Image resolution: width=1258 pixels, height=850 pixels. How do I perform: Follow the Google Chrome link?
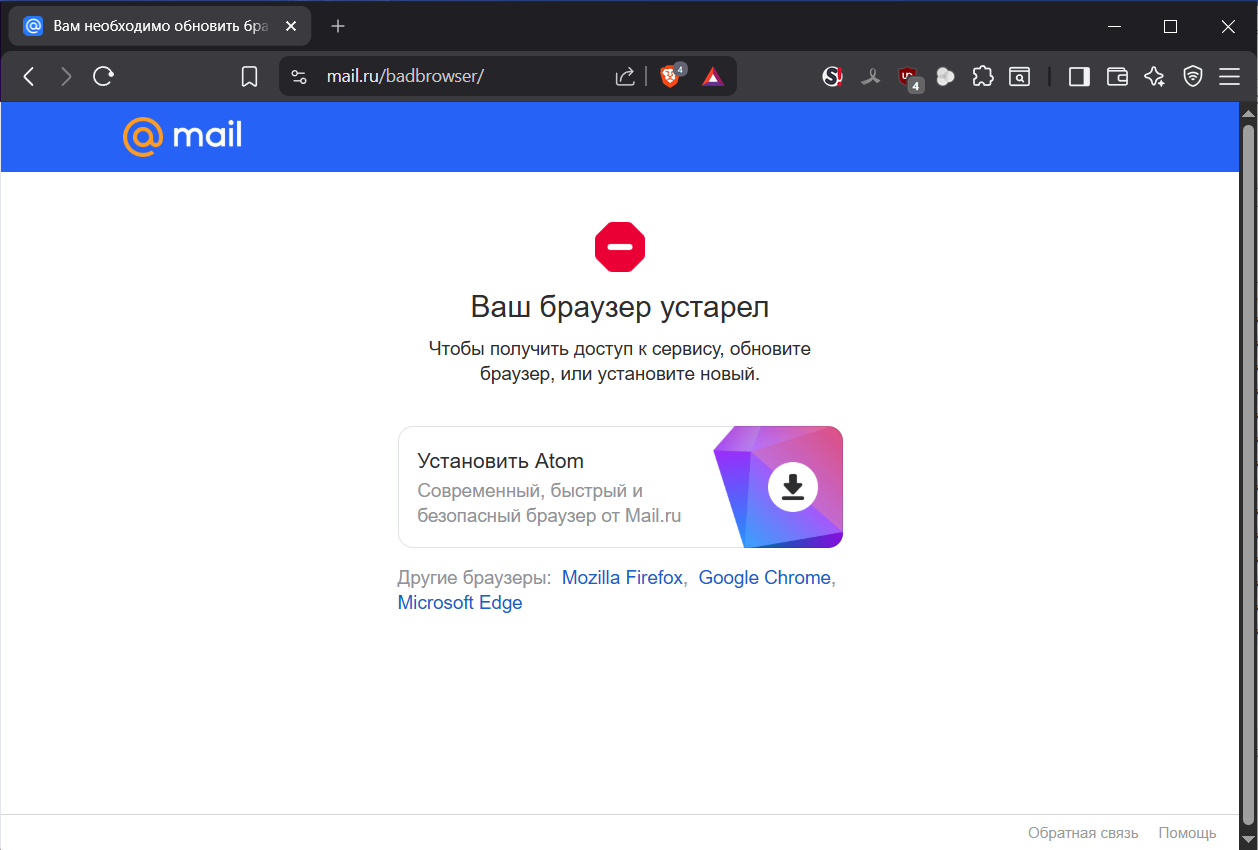[x=764, y=578]
